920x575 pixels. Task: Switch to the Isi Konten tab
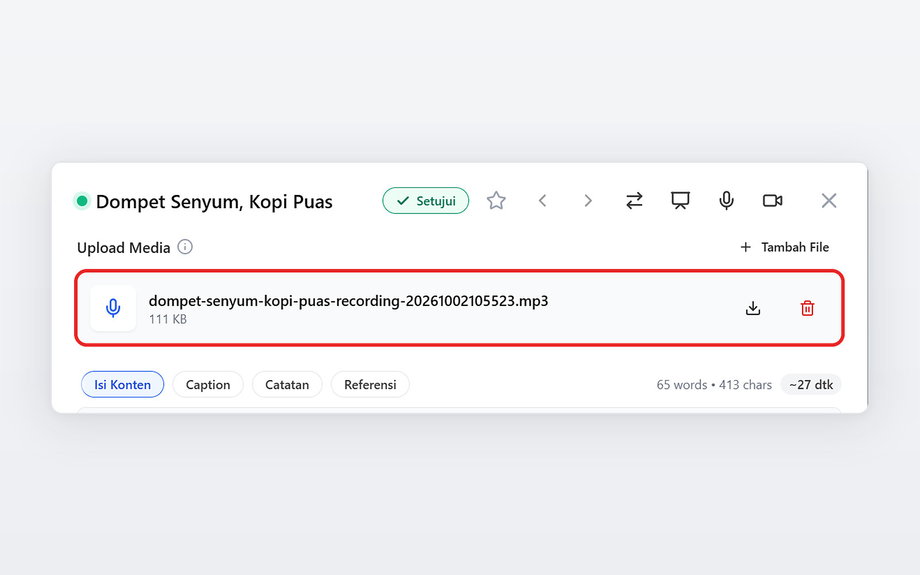point(123,384)
